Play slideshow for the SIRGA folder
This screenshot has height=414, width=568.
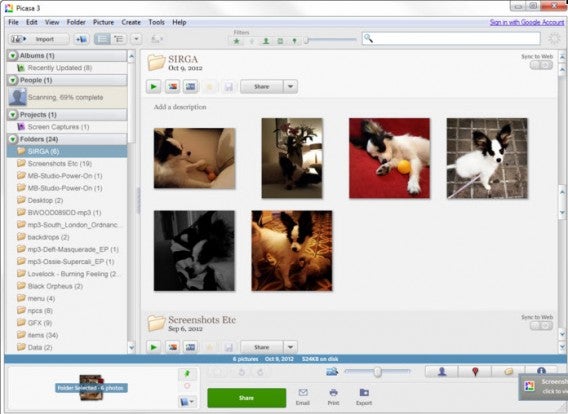tap(154, 87)
